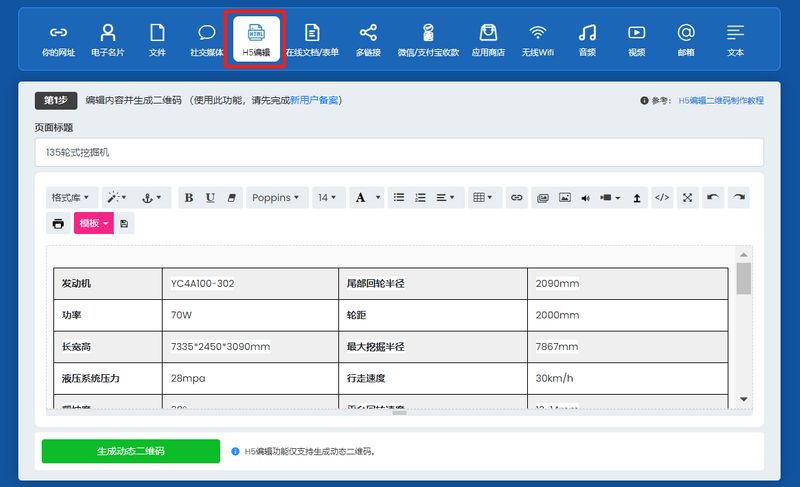Switch to the 电子名片 tab
Screen dimensions: 800x487
108,39
